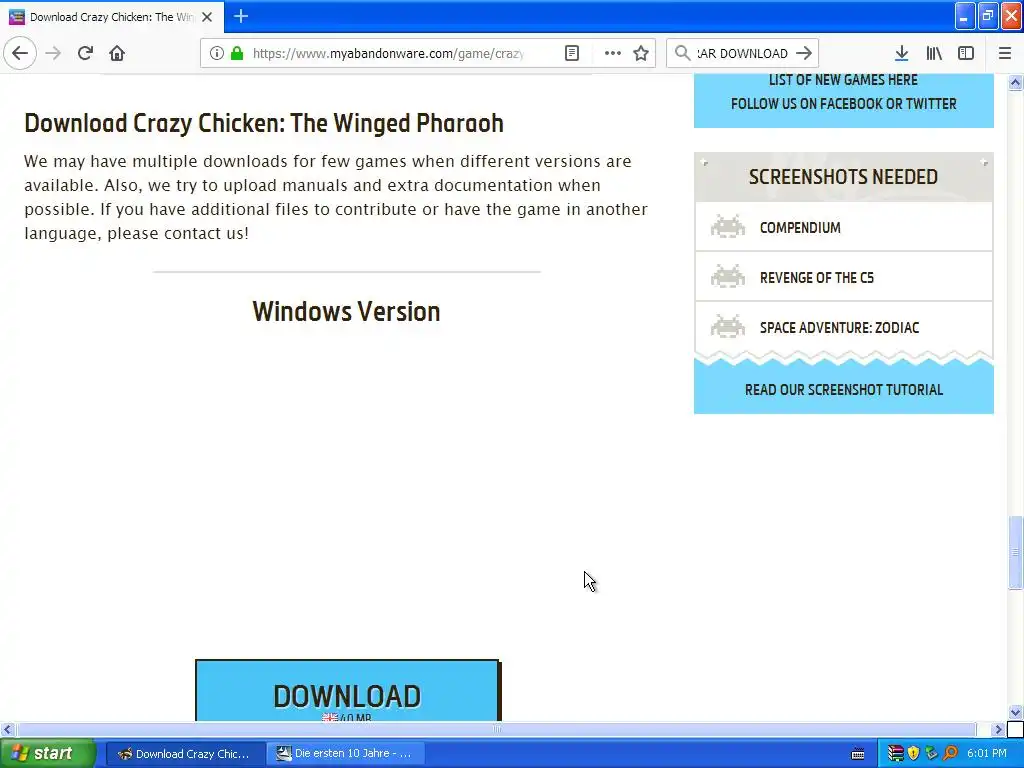This screenshot has height=768, width=1024.
Task: Open the library bookmarks menu
Action: (934, 53)
